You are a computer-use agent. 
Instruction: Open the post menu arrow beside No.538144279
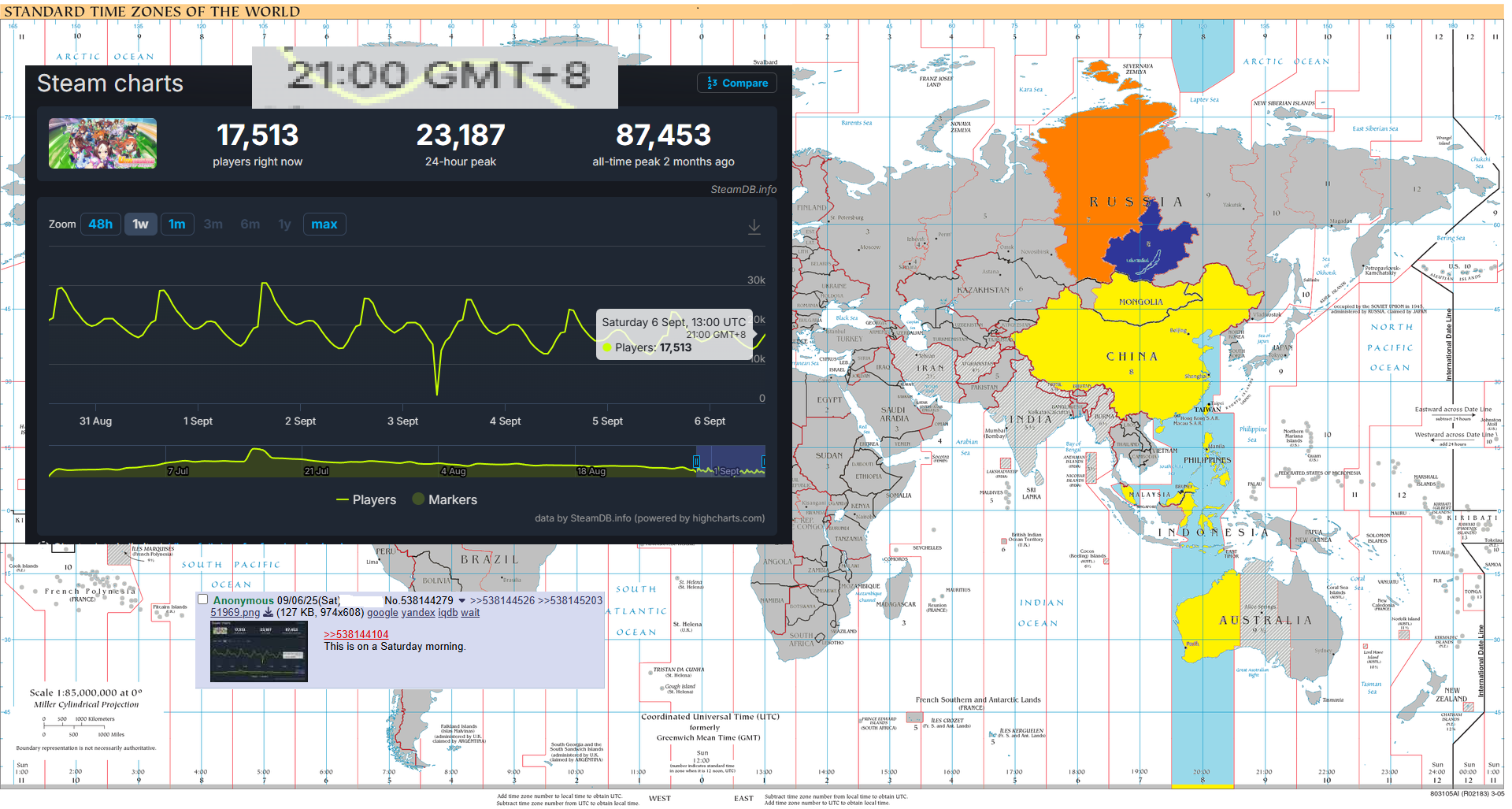[x=461, y=601]
